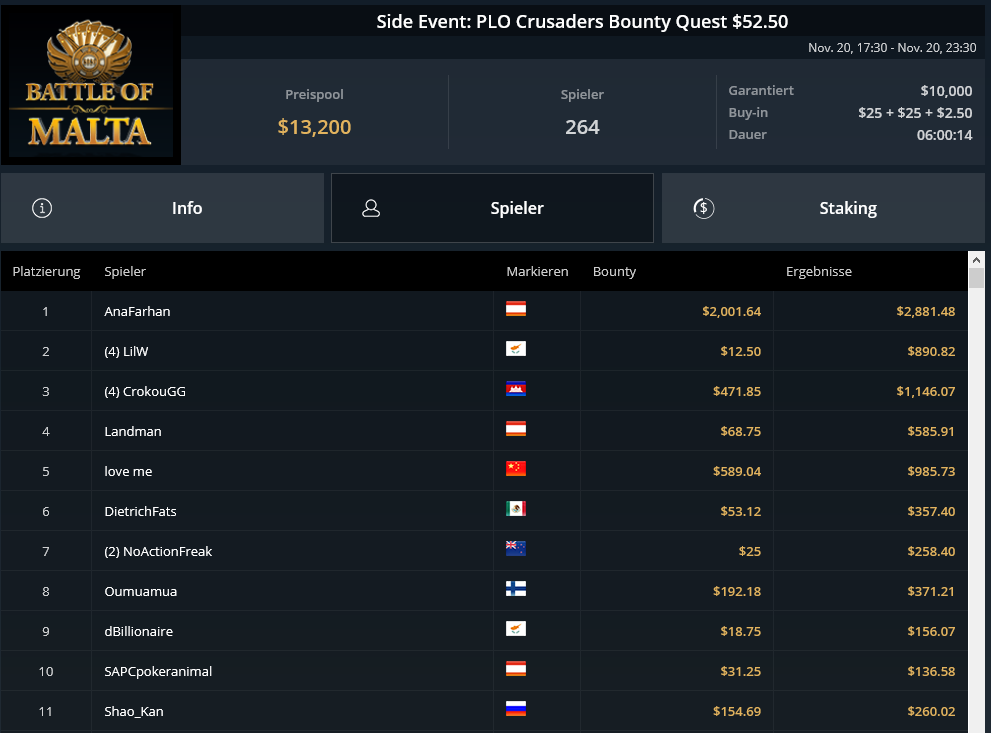
Task: Click the scrollbar up arrow
Action: click(976, 260)
